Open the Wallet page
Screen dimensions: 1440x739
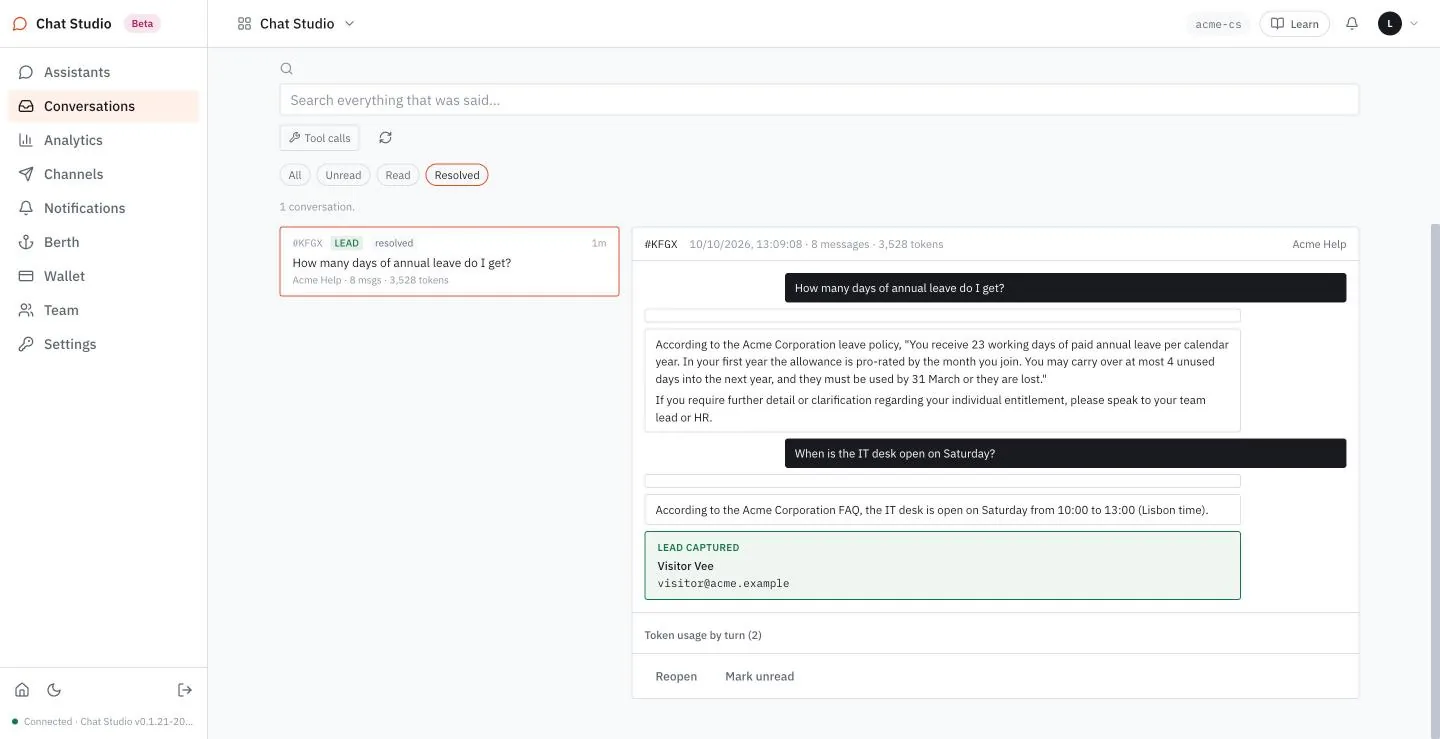(103, 276)
